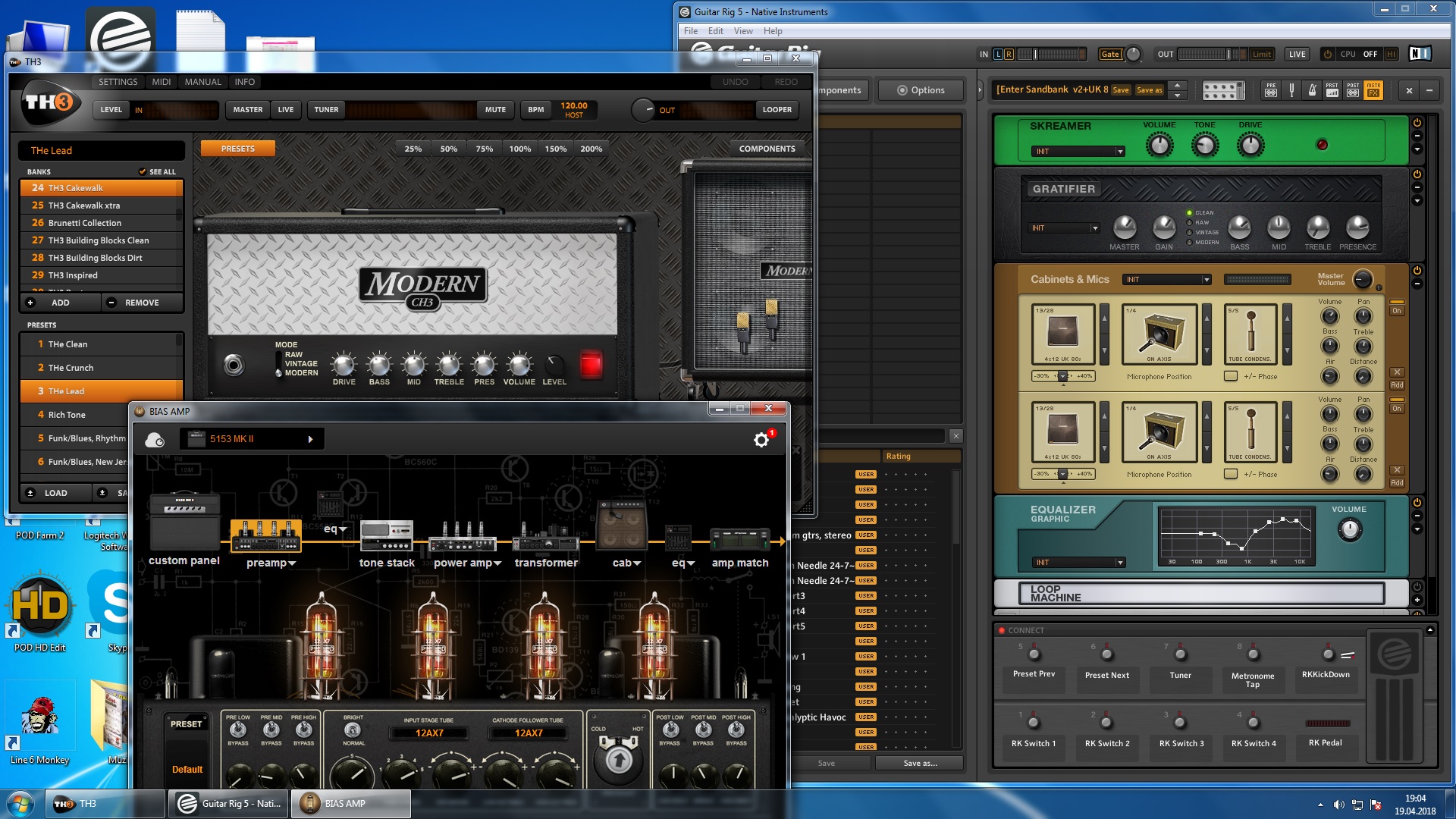This screenshot has height=819, width=1456.
Task: Adjust the TH3 OUT level knob
Action: click(x=642, y=110)
